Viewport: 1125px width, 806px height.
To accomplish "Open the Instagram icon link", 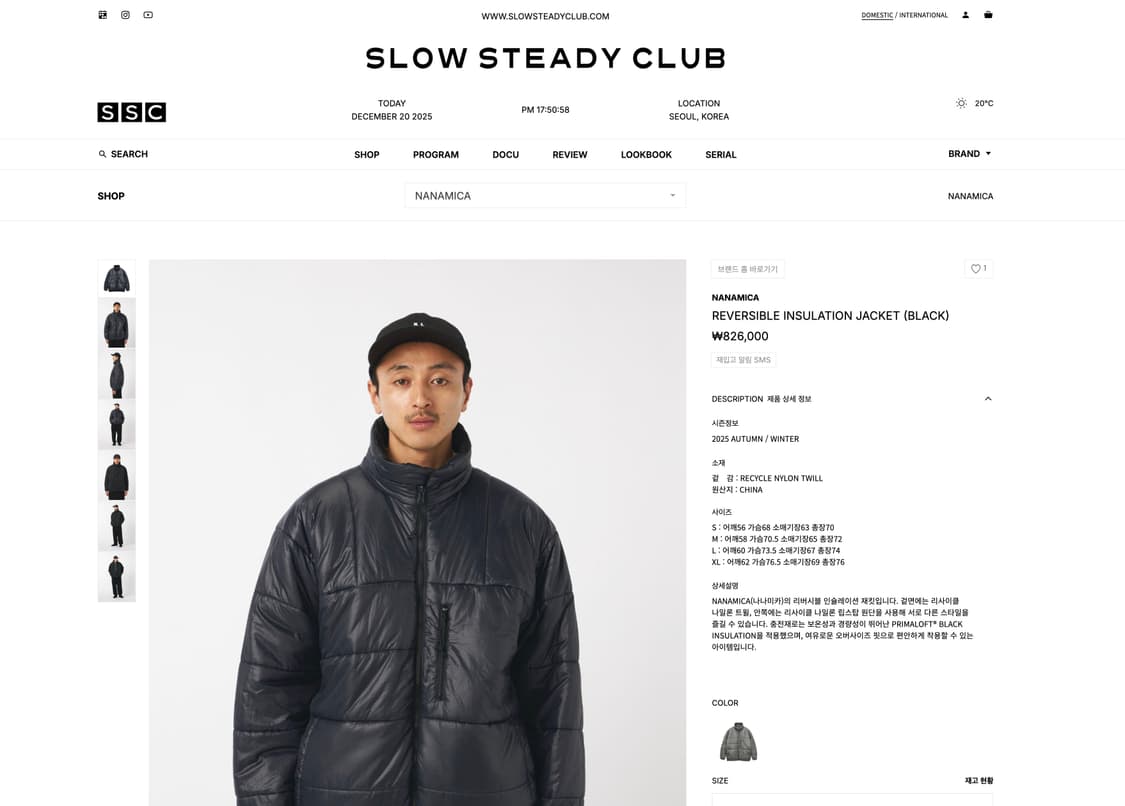I will [126, 15].
